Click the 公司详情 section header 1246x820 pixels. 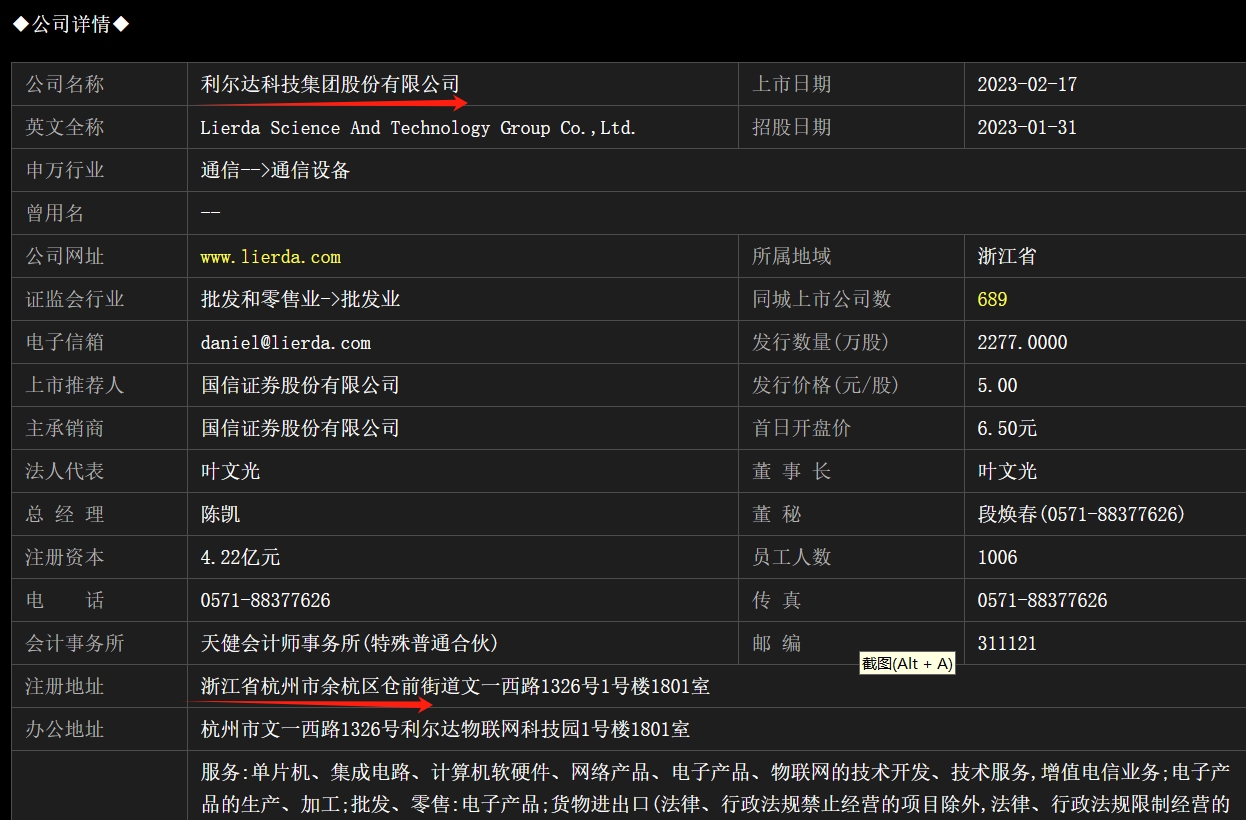(71, 25)
